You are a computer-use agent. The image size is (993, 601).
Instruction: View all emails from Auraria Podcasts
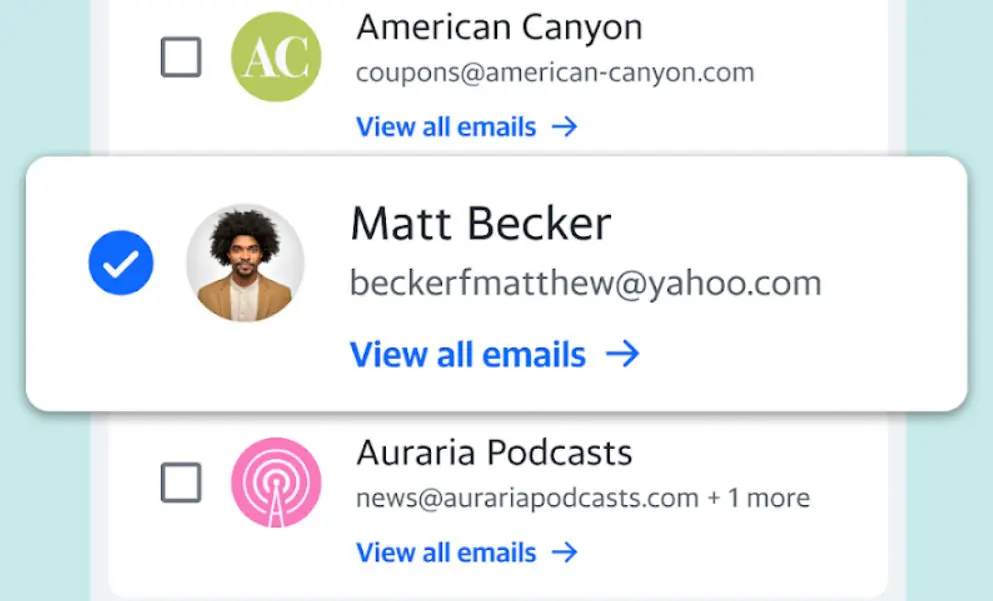pyautogui.click(x=467, y=552)
